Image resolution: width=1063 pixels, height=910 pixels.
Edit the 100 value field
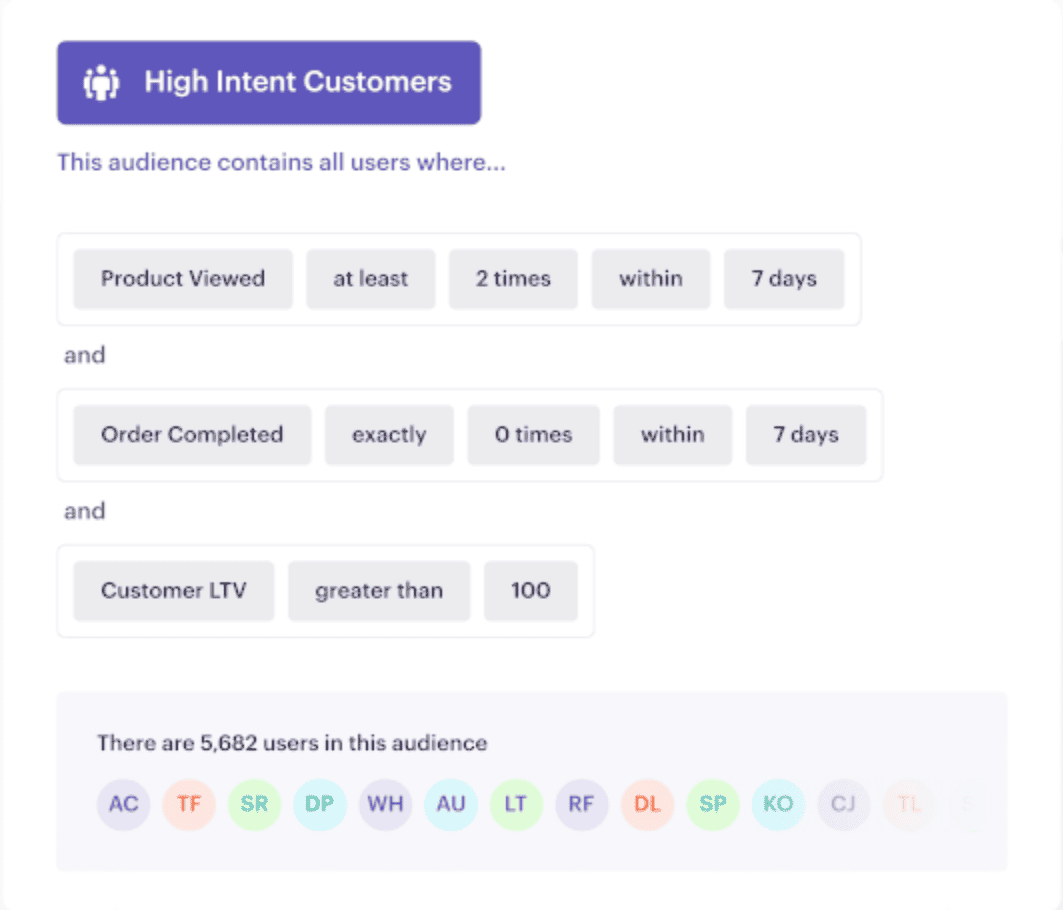(531, 591)
